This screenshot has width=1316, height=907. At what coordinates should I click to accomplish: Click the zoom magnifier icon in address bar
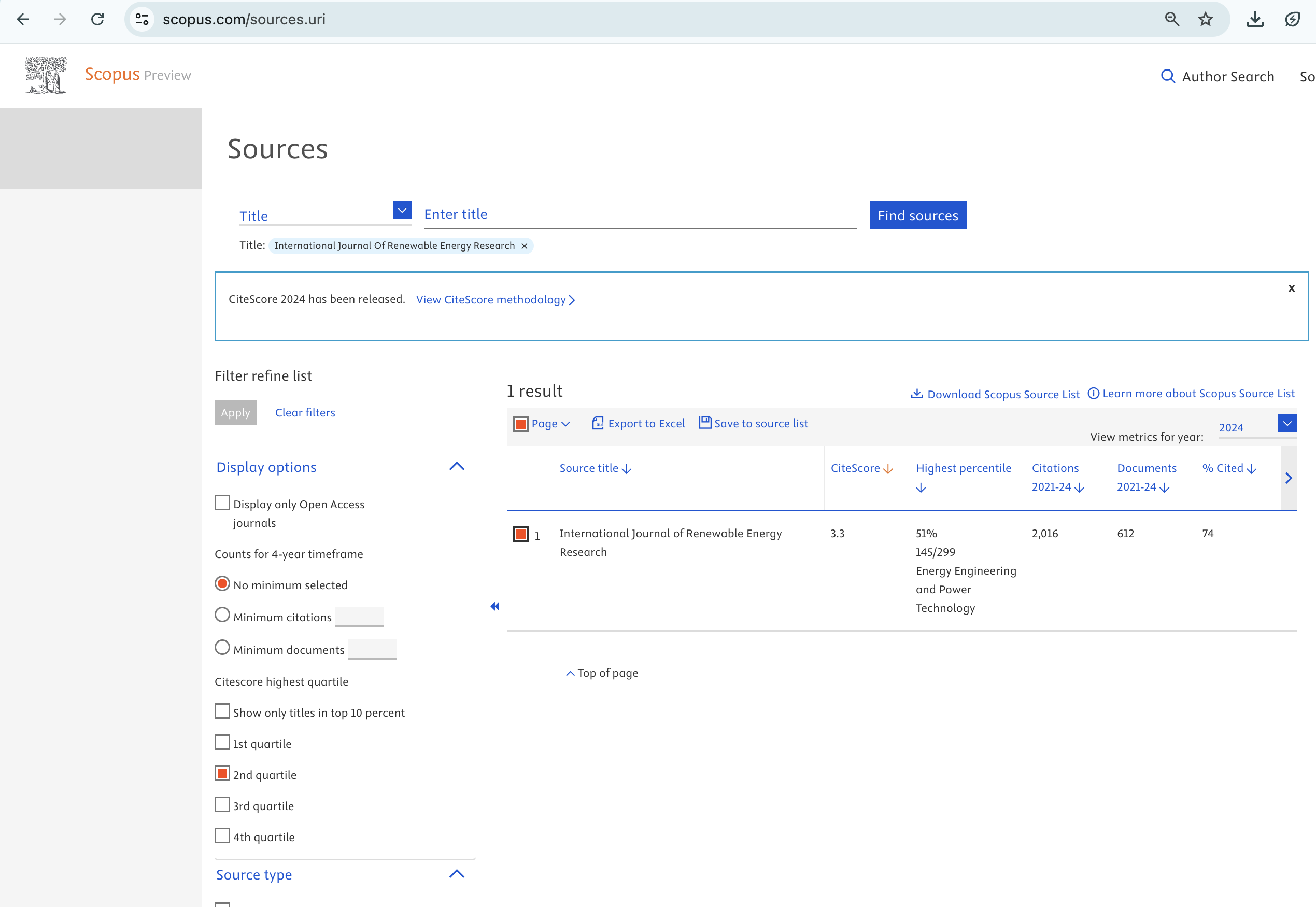(x=1172, y=19)
